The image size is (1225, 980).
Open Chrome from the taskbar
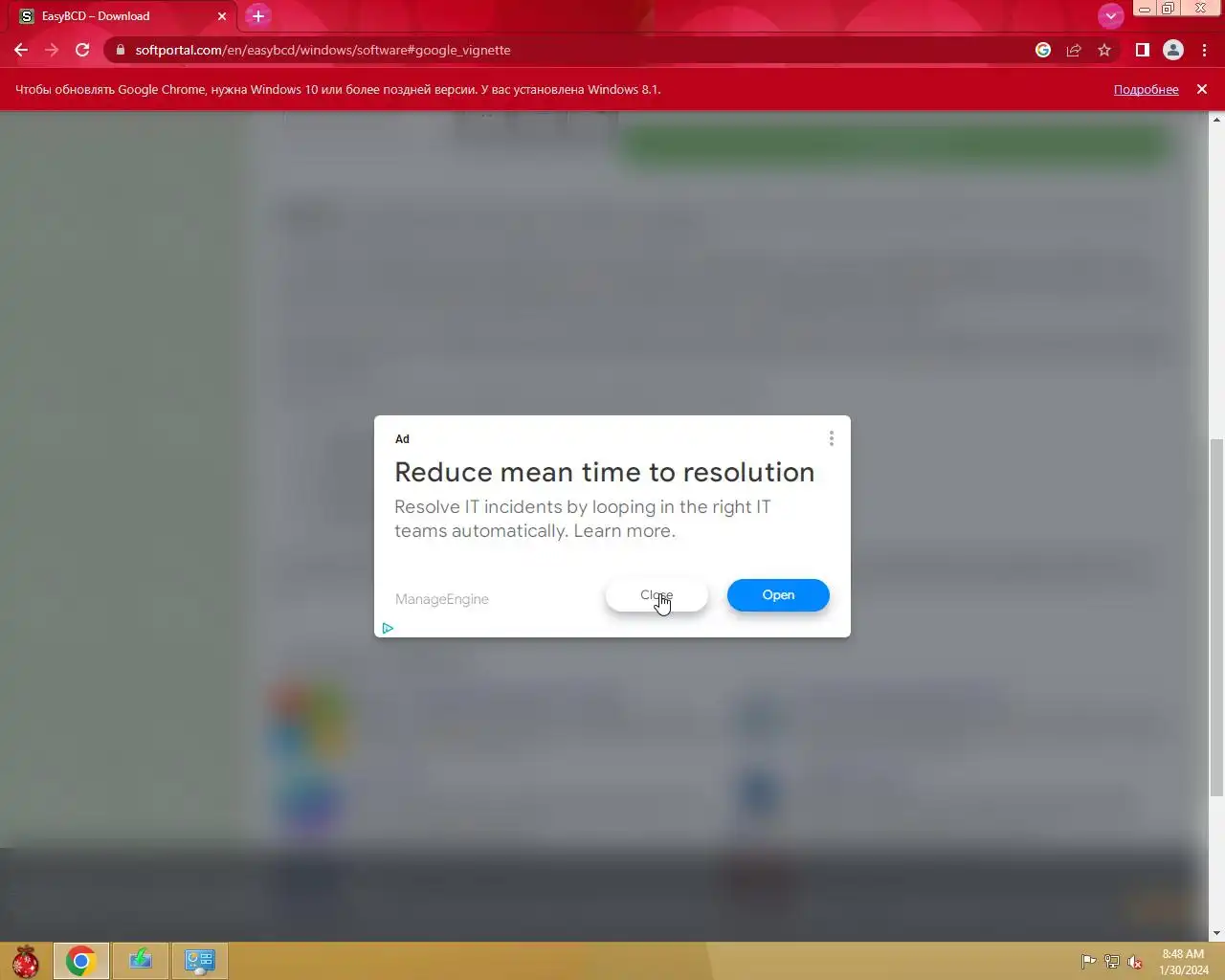click(80, 961)
